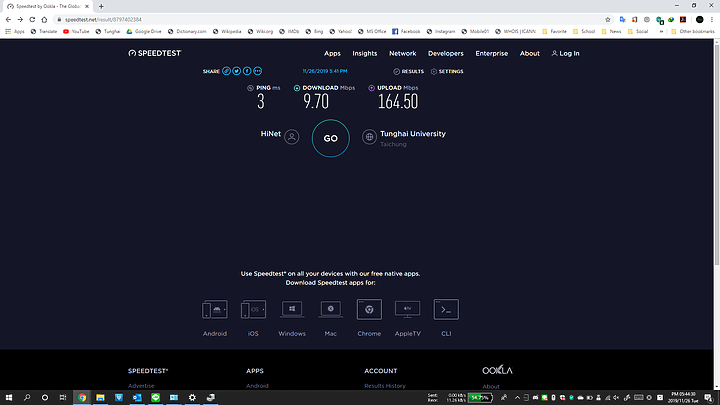Open the YouTube bookmark
Viewport: 720px width, 405px height.
(x=76, y=32)
